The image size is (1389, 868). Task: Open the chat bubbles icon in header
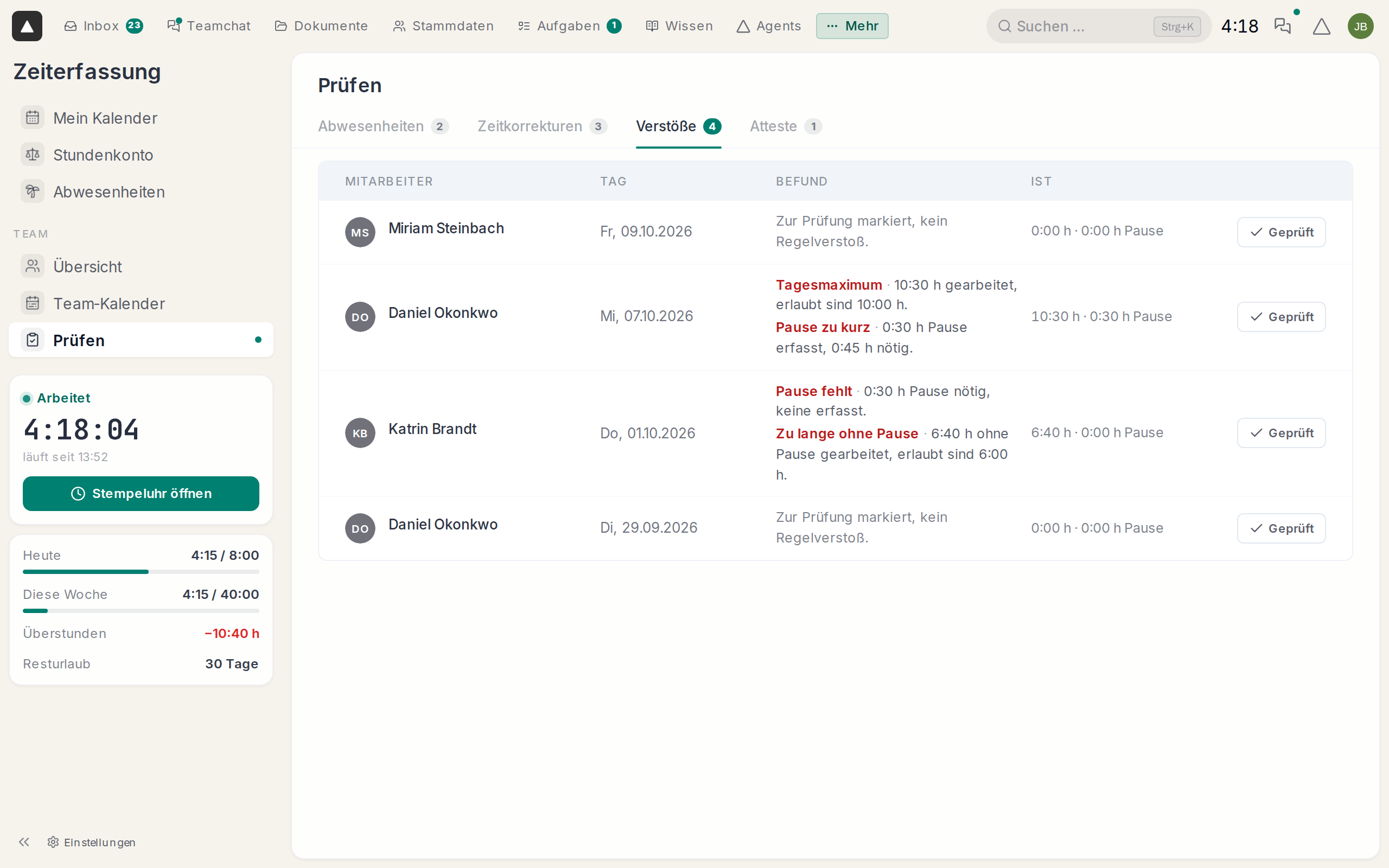coord(1282,26)
